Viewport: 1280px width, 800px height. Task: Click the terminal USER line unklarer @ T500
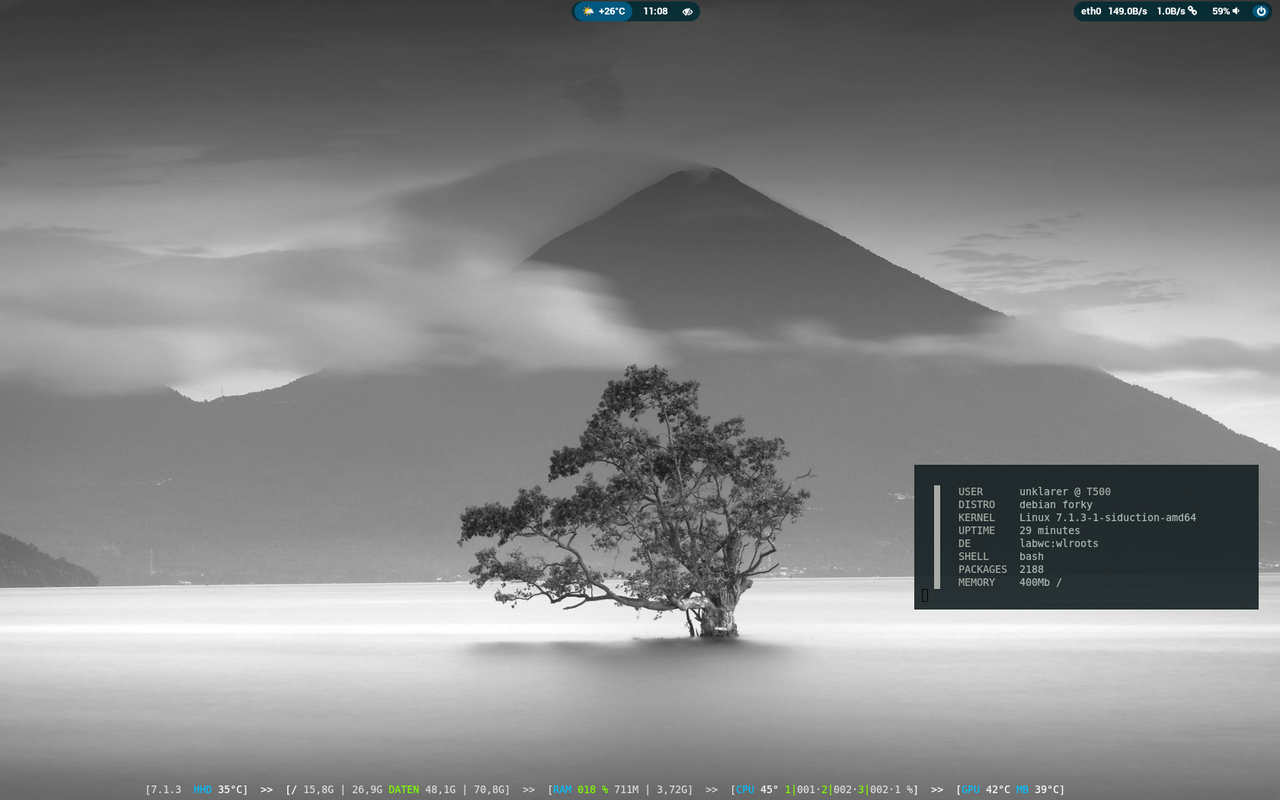[1034, 492]
